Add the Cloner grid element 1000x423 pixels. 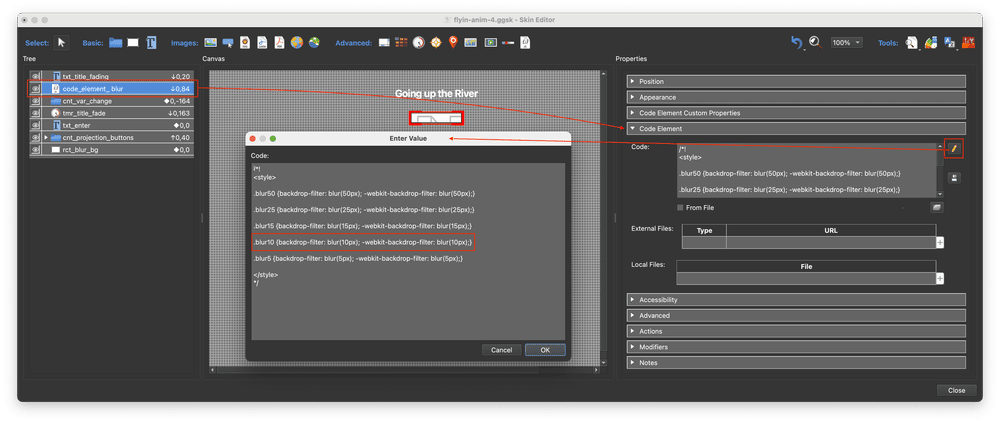(x=401, y=43)
